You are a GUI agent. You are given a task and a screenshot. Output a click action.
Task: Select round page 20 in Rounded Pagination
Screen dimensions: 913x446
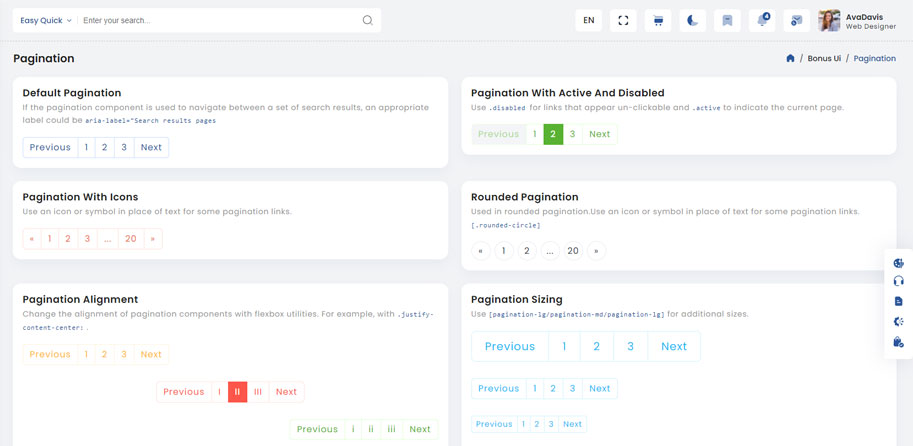click(x=574, y=251)
